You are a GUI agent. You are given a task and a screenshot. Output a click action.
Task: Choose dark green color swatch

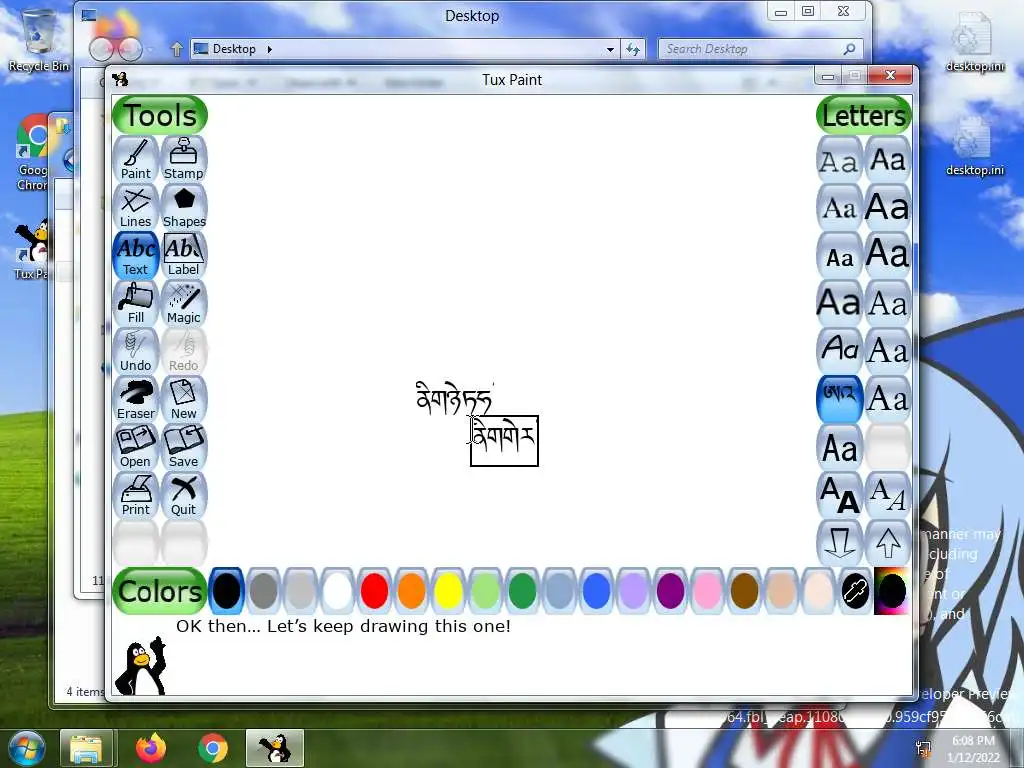(x=522, y=591)
